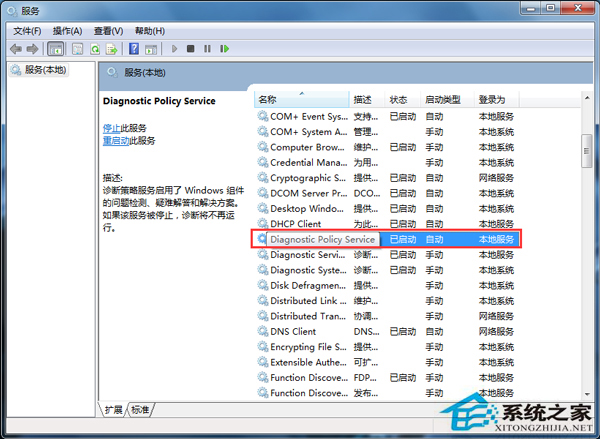
Task: Click the Refresh toolbar icon
Action: pyautogui.click(x=95, y=49)
